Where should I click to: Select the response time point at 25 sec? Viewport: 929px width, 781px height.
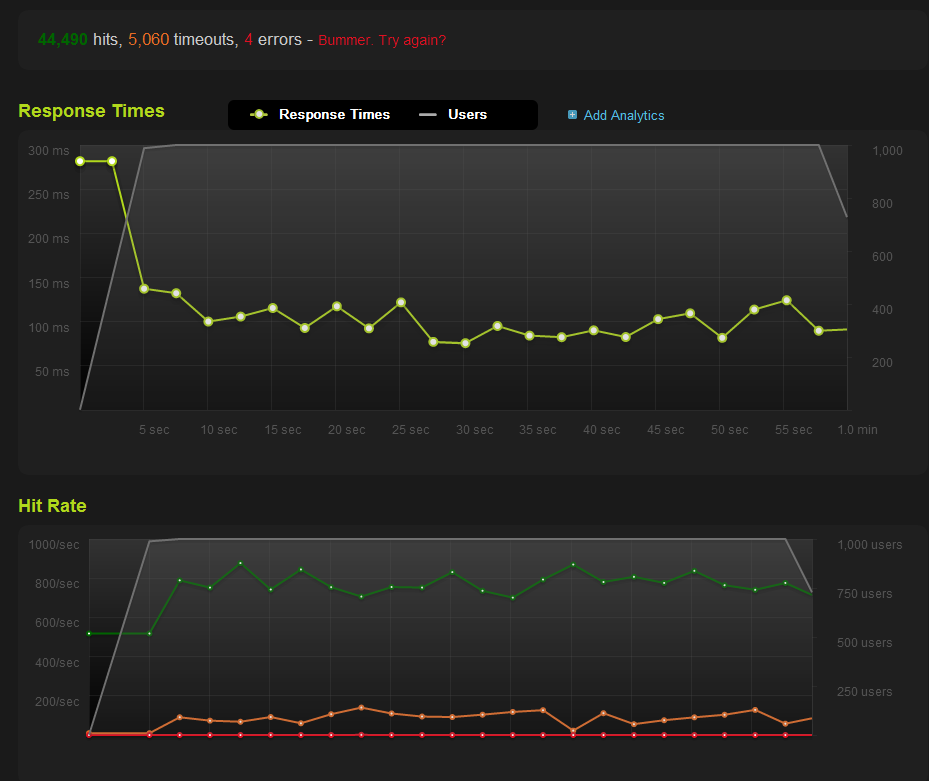tap(401, 302)
